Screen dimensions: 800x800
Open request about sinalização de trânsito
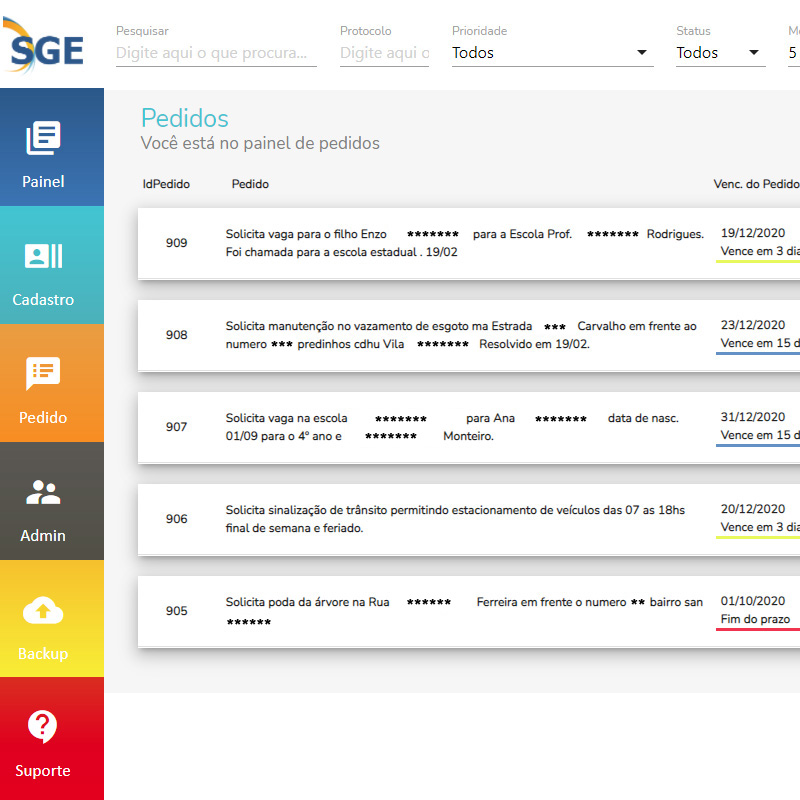click(x=455, y=519)
